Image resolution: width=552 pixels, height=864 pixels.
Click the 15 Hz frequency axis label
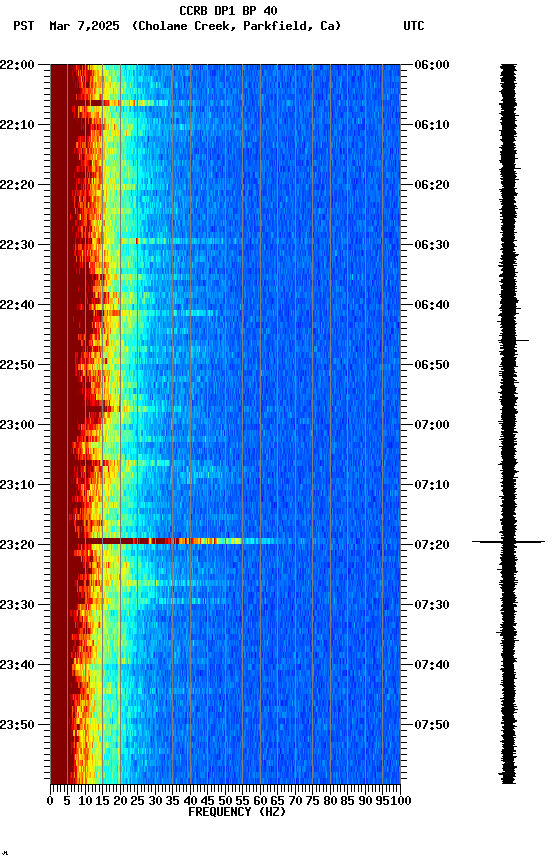(x=102, y=802)
